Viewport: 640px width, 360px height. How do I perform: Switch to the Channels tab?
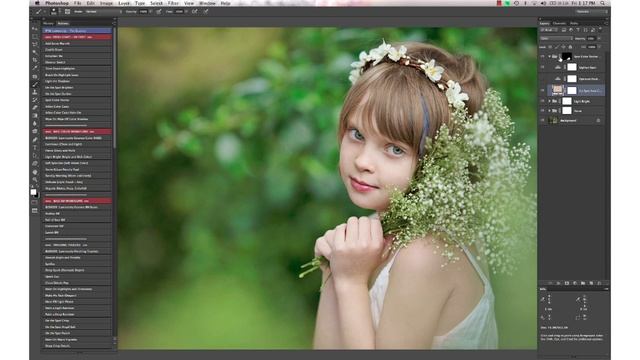[559, 23]
